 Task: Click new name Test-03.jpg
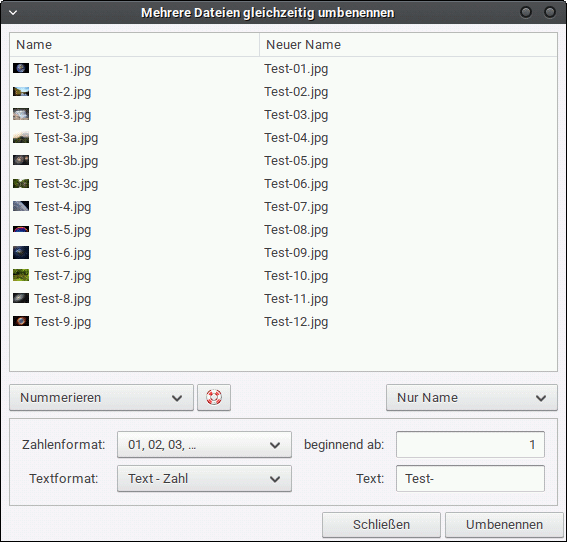pos(296,115)
